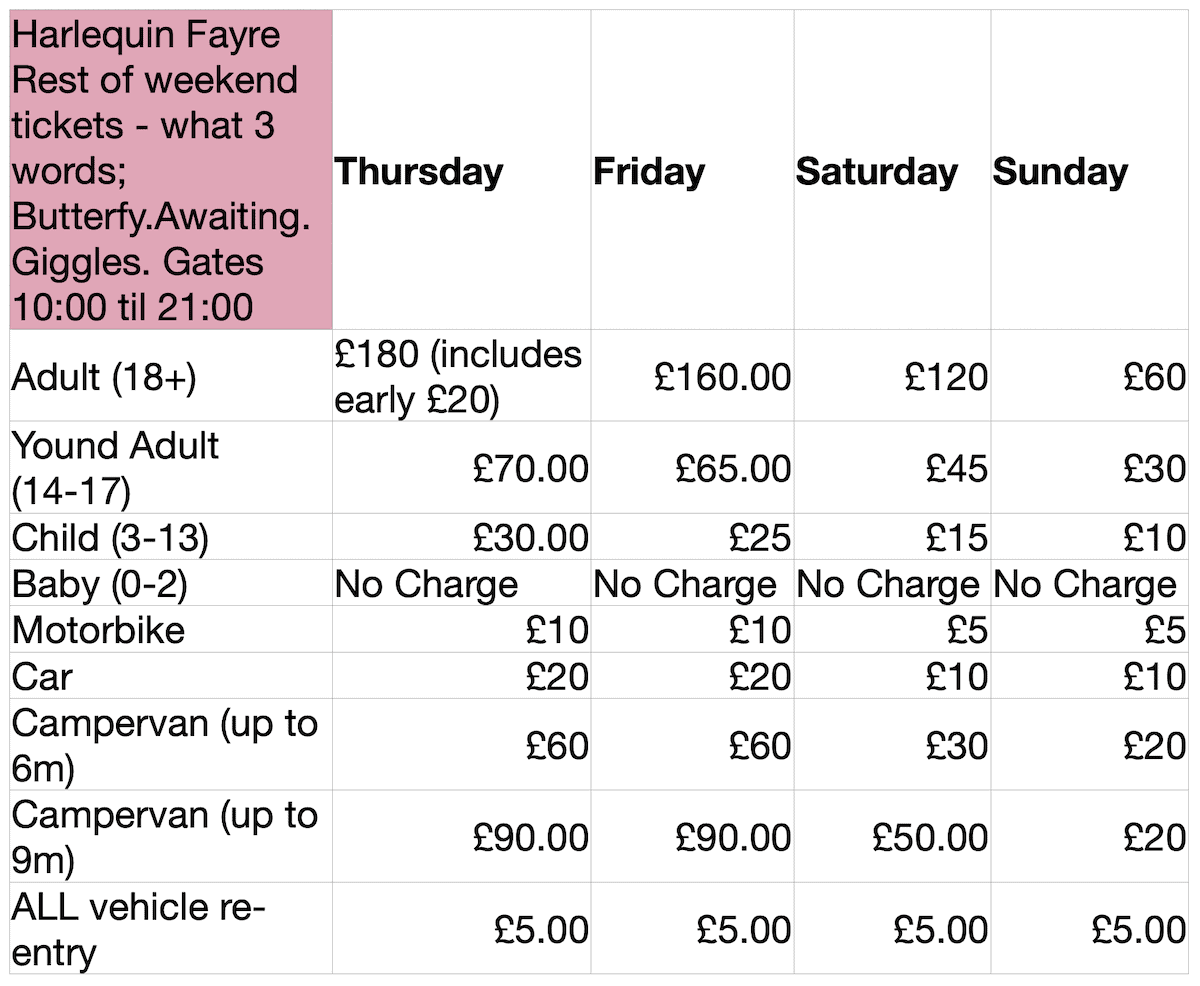Click Thursday young adult price £70.00
This screenshot has width=1200, height=986.
[461, 467]
